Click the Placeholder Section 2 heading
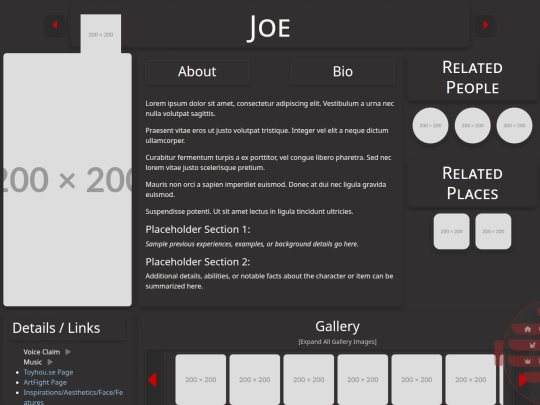The width and height of the screenshot is (540, 405). point(198,262)
